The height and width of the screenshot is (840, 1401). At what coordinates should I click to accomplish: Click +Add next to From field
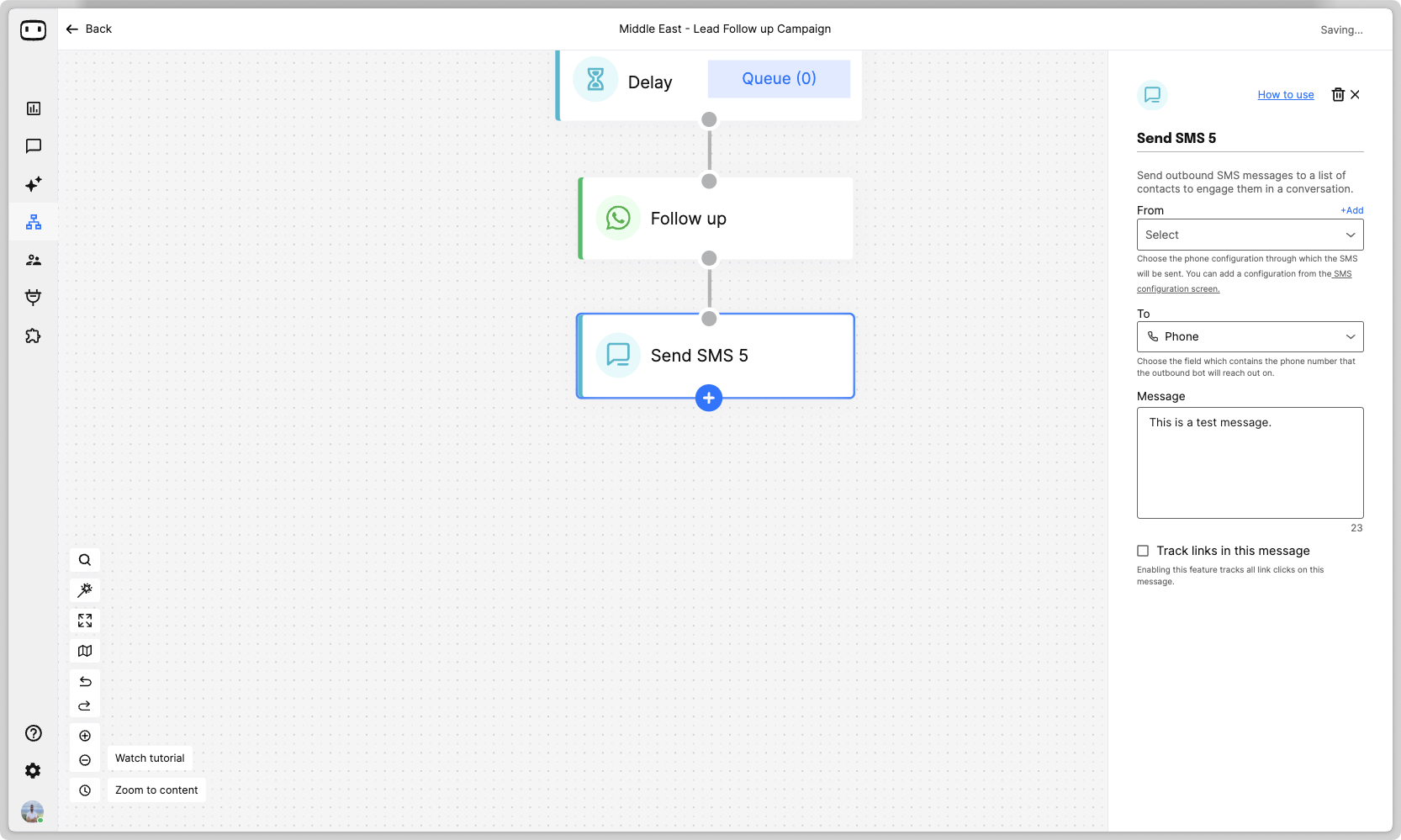tap(1351, 210)
